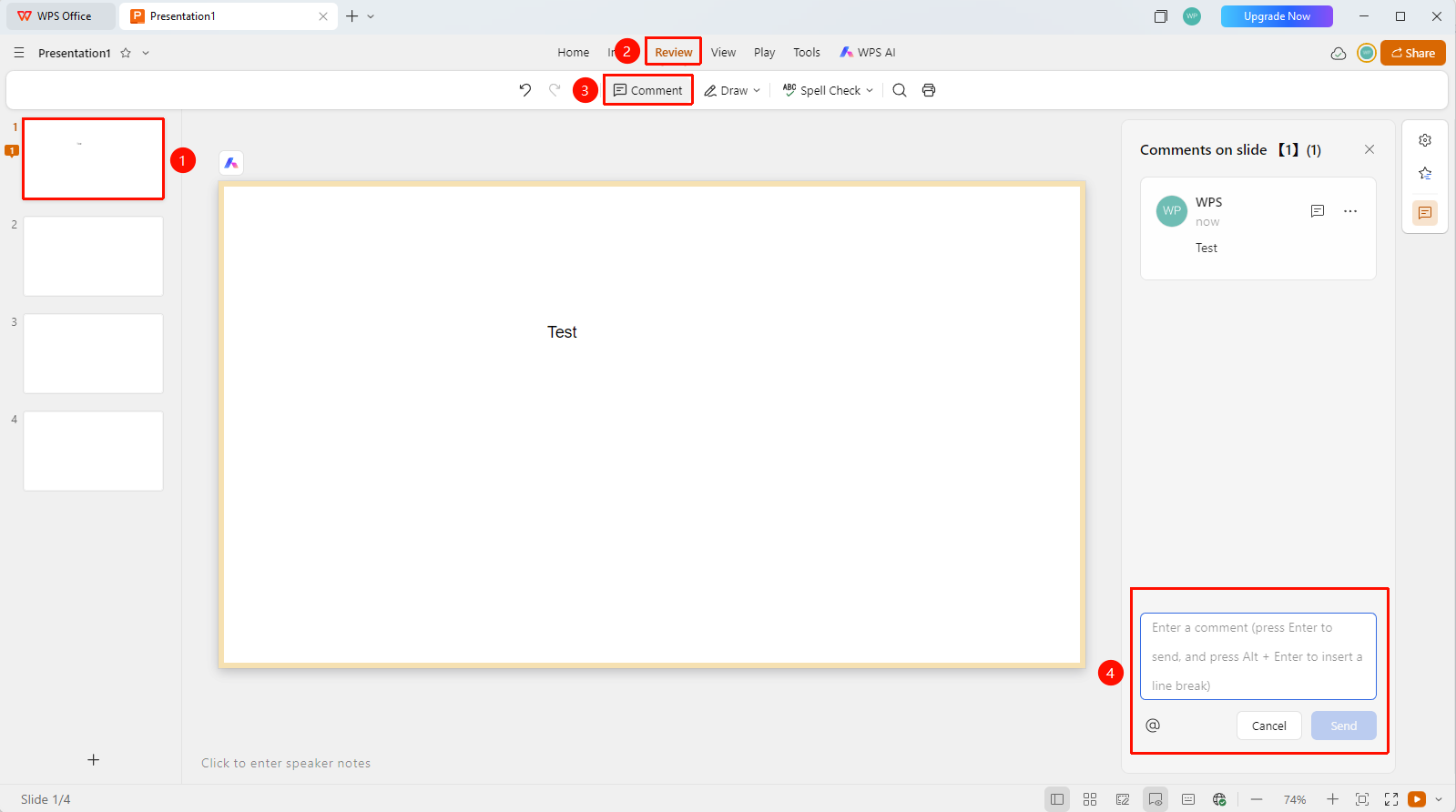The width and height of the screenshot is (1456, 812).
Task: Open the new tab dropdown arrow in title bar
Action: (x=371, y=16)
